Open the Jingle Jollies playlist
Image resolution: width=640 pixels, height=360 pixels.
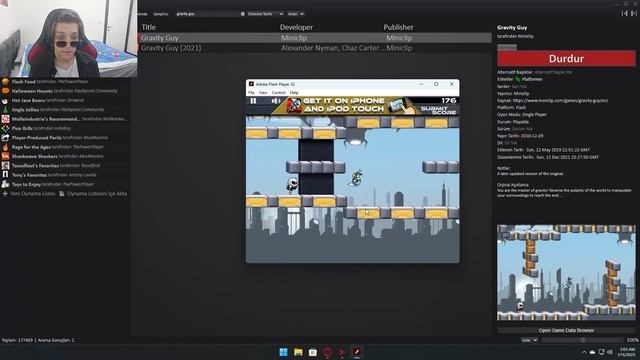[65, 110]
